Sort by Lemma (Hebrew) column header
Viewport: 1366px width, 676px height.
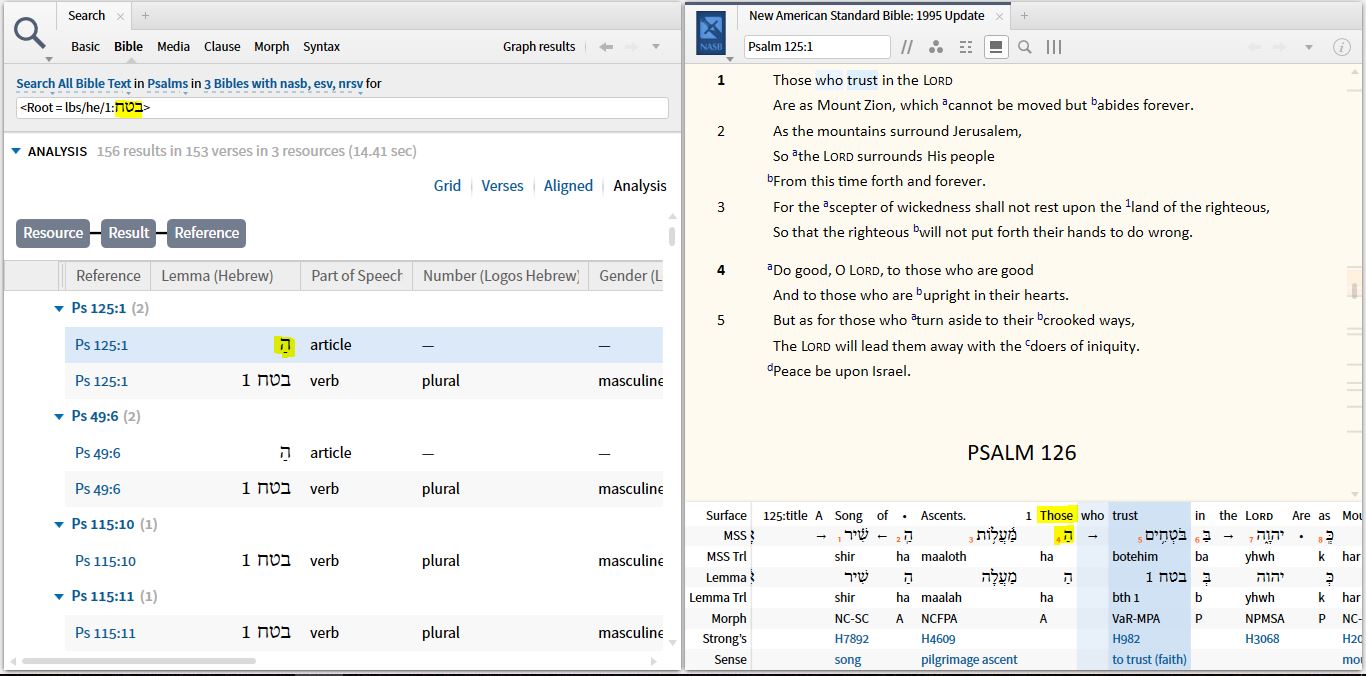pos(226,276)
